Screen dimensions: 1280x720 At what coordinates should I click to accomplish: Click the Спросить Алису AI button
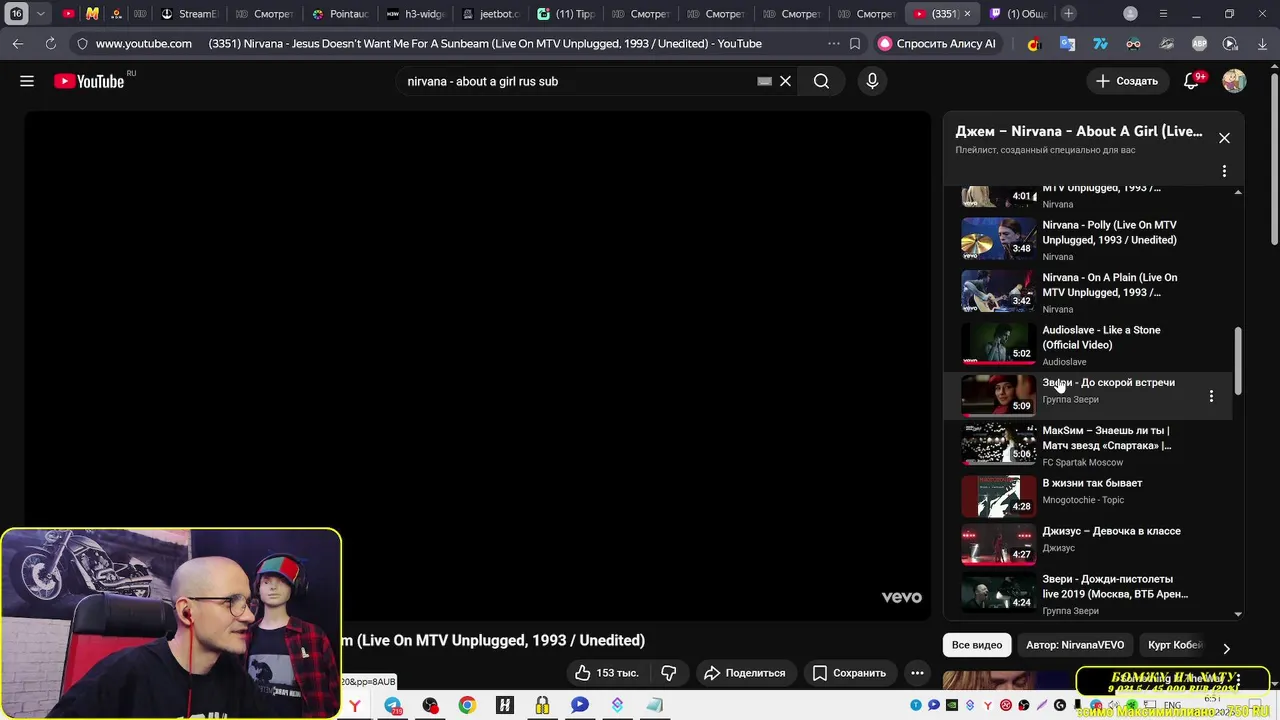[x=937, y=44]
